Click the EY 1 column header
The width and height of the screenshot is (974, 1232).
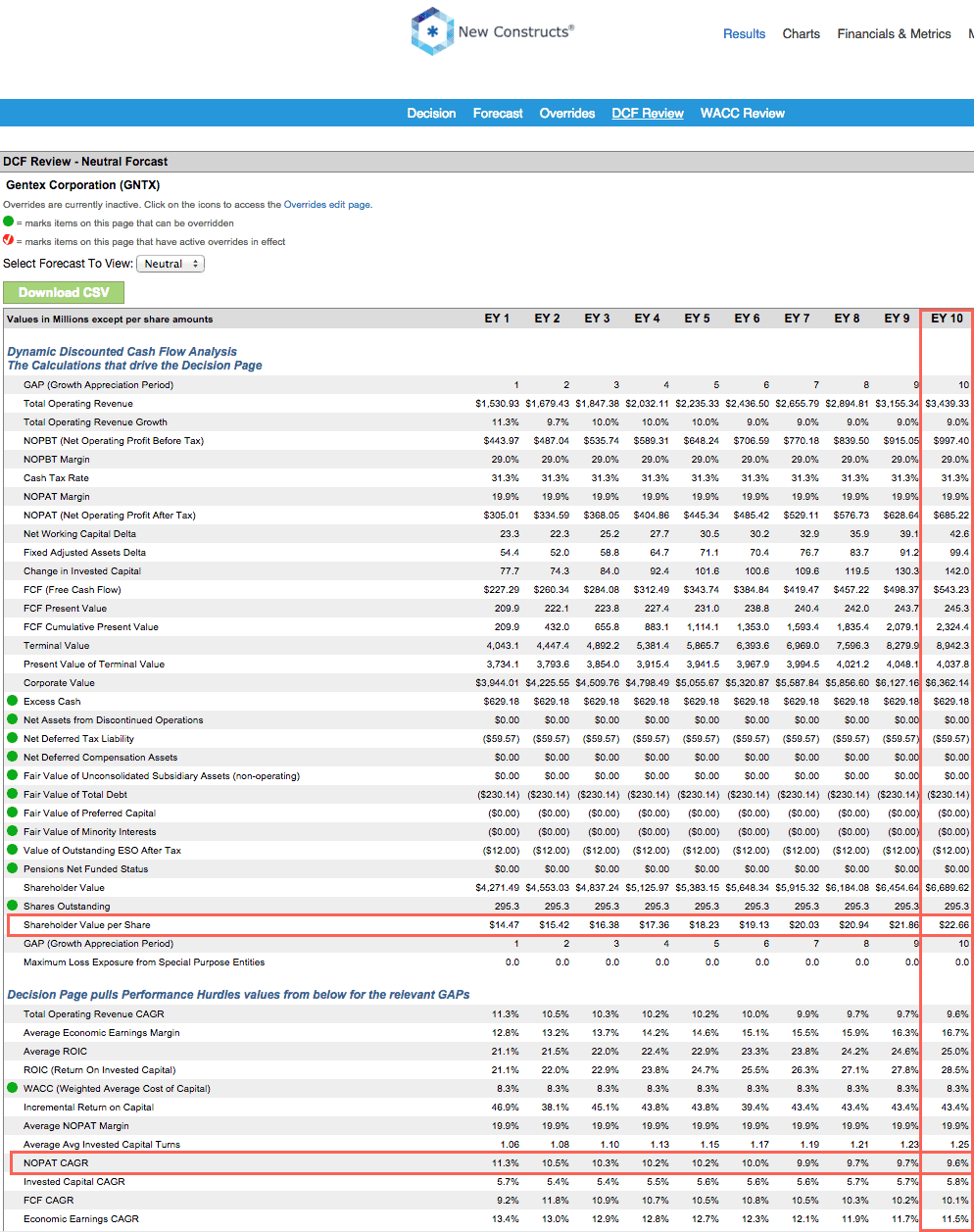(x=497, y=319)
